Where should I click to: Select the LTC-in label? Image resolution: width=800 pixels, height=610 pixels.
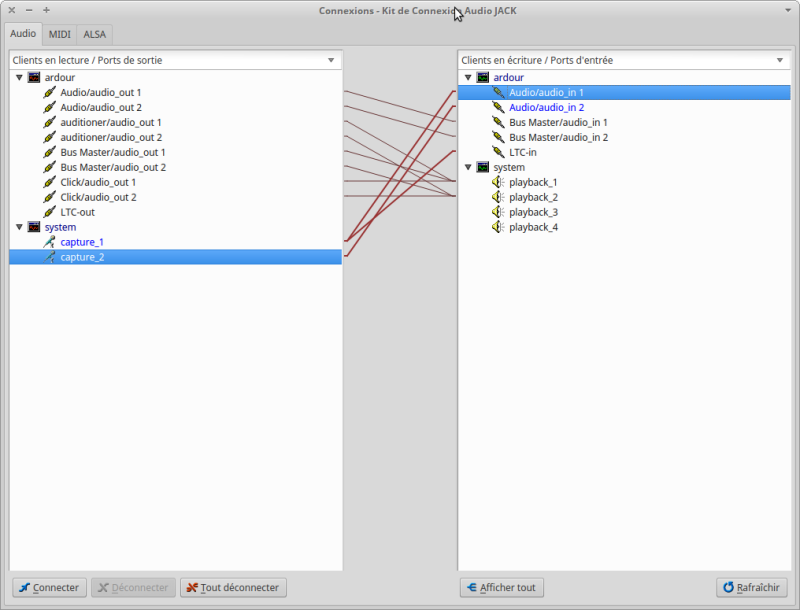[523, 152]
